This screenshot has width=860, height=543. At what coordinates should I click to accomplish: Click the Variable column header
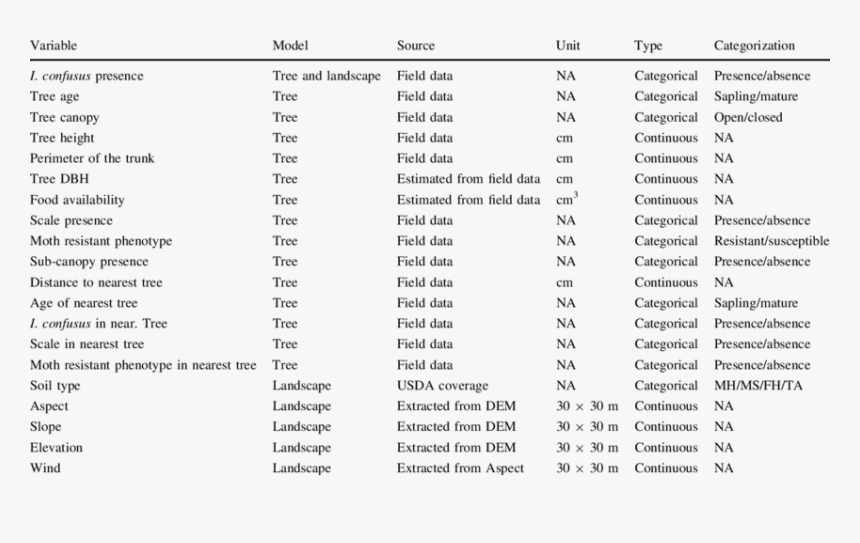53,46
